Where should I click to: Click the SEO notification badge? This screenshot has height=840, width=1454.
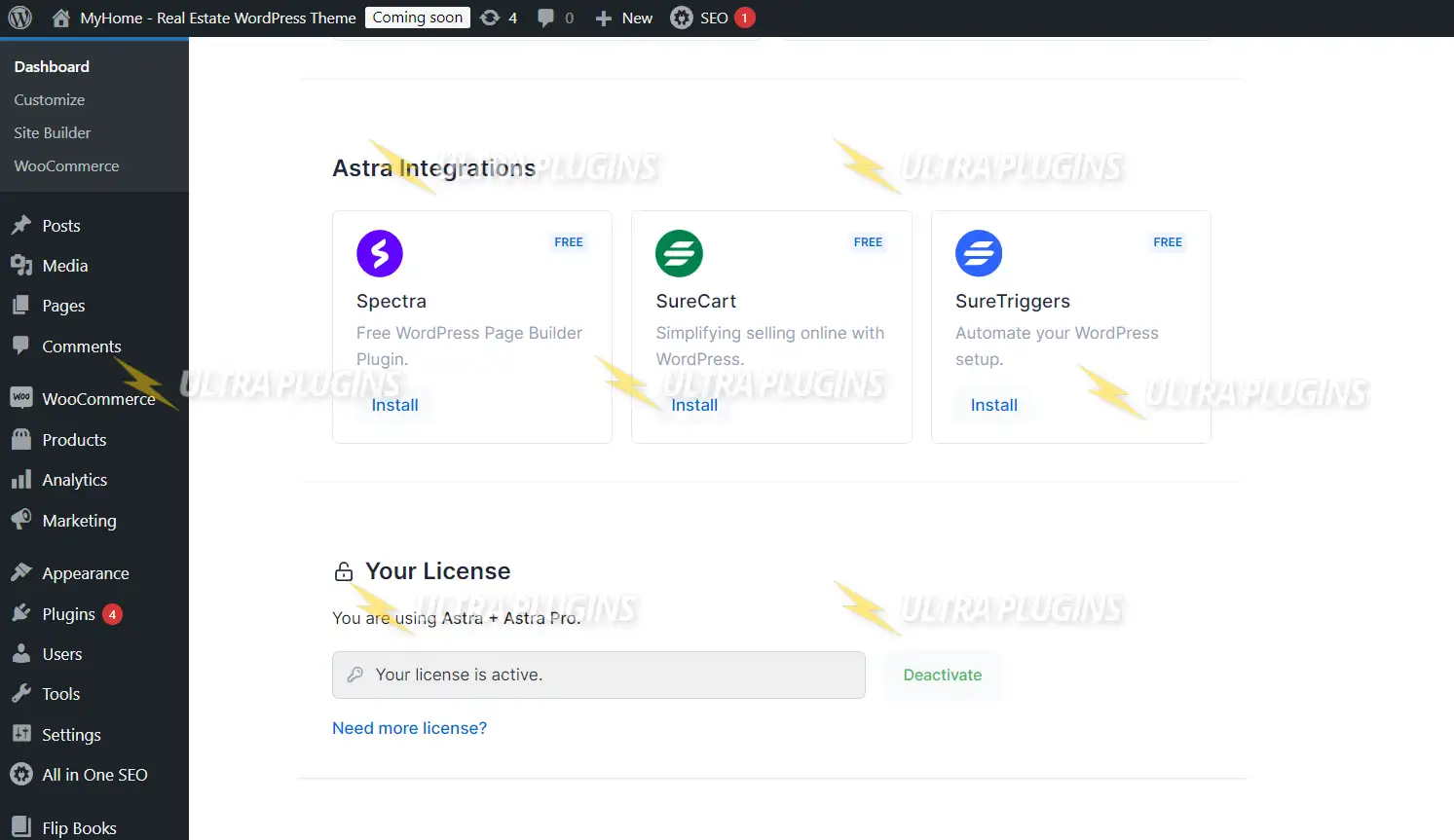pyautogui.click(x=745, y=18)
